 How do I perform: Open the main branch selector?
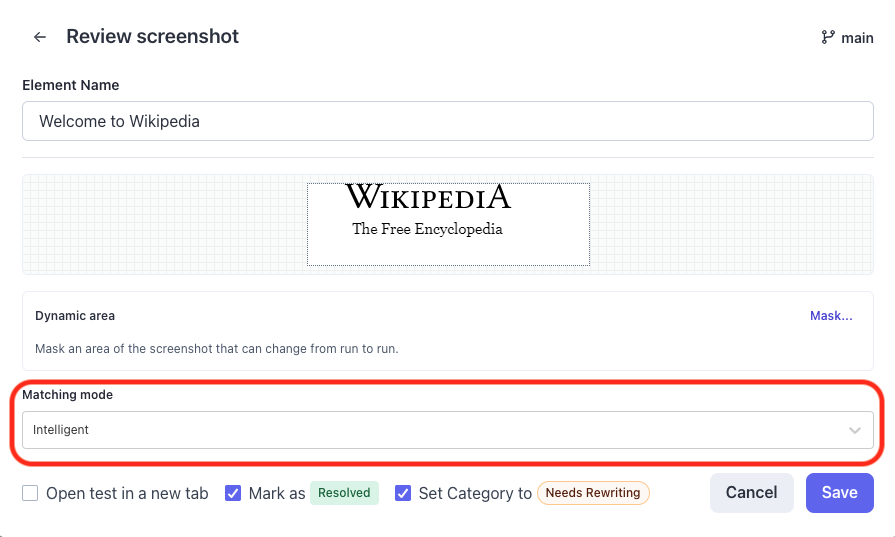click(847, 38)
